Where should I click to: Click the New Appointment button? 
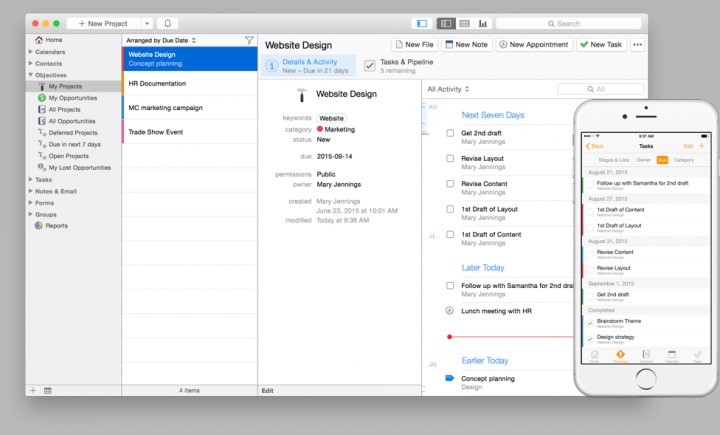coord(534,45)
